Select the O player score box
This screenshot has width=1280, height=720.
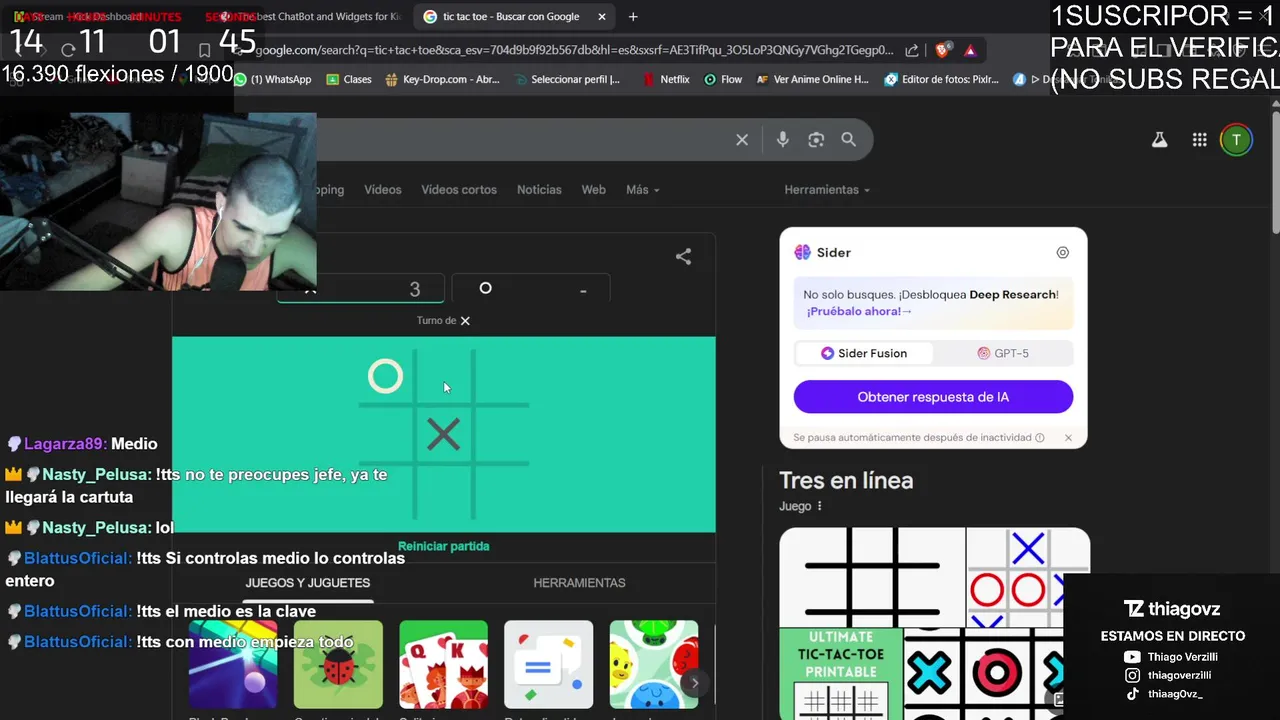530,289
